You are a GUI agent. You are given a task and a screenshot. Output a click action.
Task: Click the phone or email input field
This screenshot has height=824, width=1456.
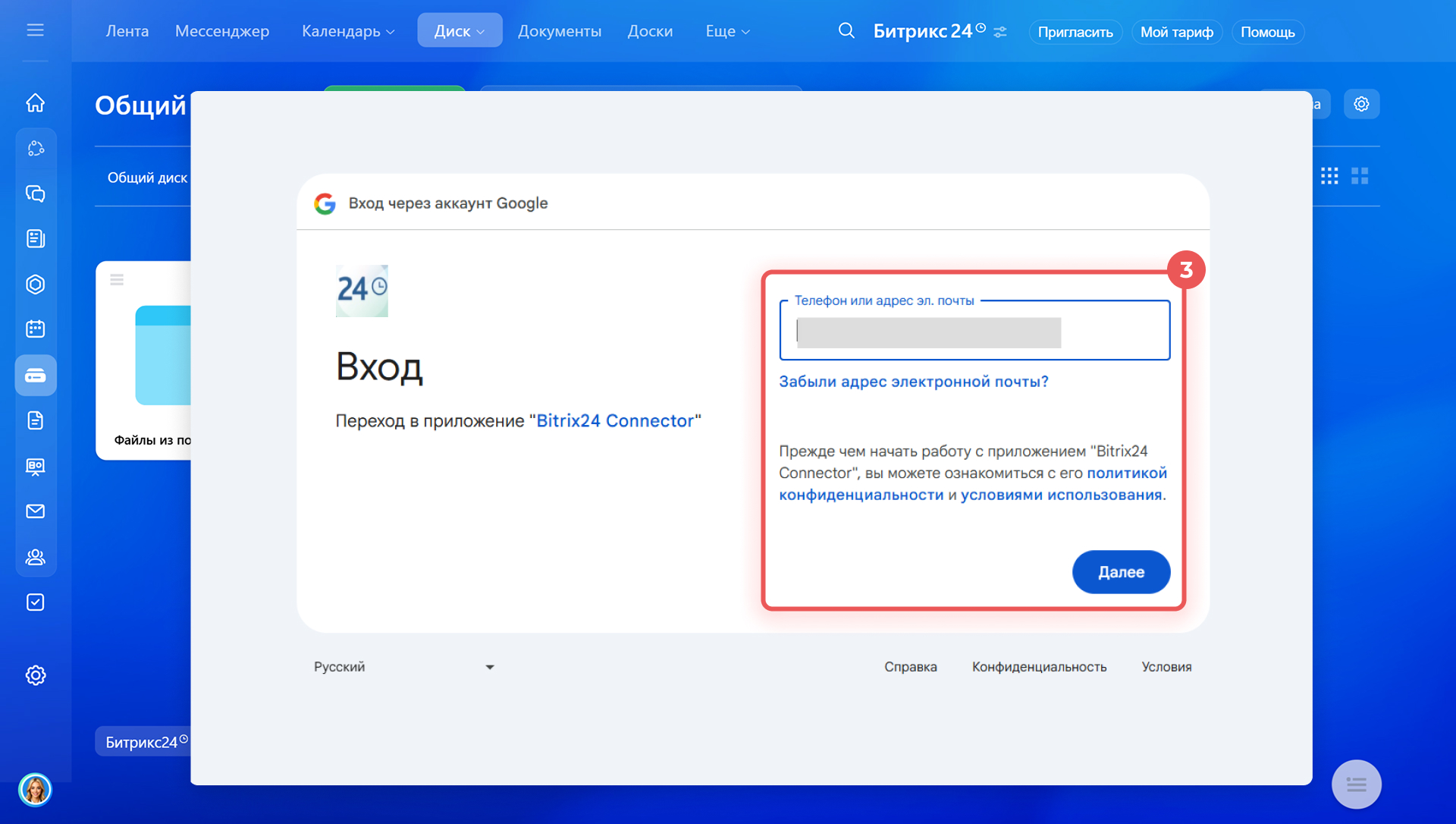pyautogui.click(x=974, y=332)
